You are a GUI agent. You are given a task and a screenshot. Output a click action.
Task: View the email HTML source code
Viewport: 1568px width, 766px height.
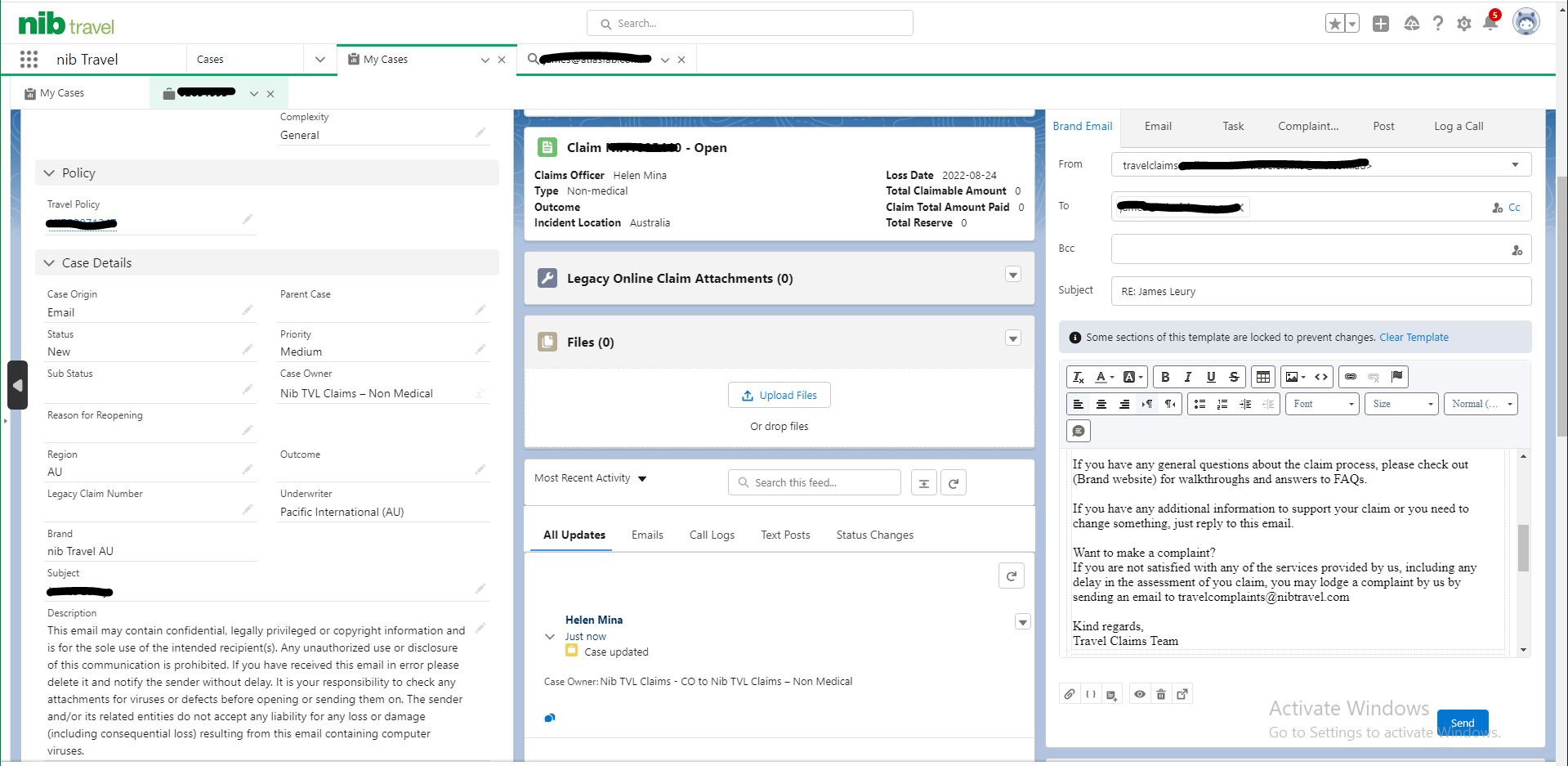click(x=1320, y=377)
